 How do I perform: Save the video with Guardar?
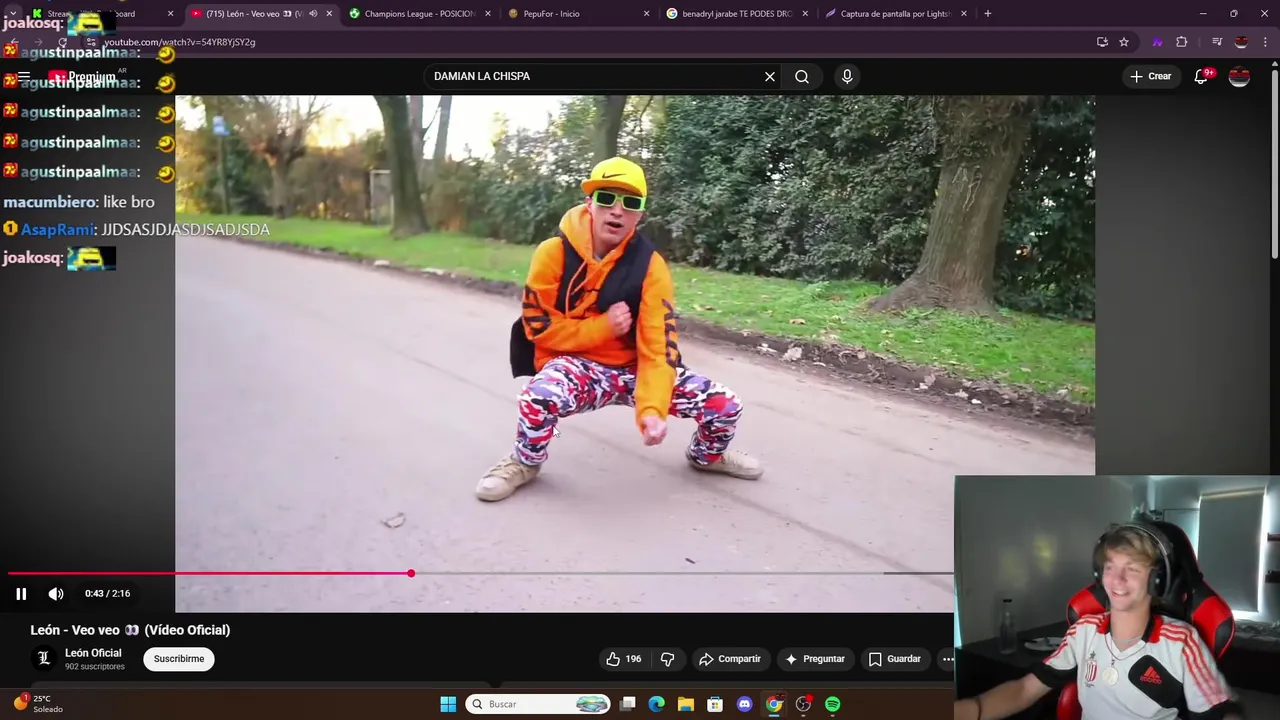pyautogui.click(x=894, y=659)
